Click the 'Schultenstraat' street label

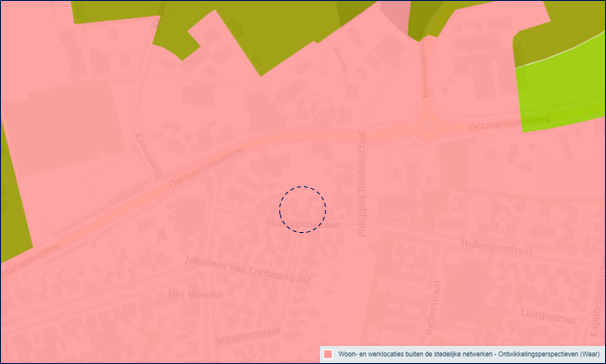[x=247, y=336]
